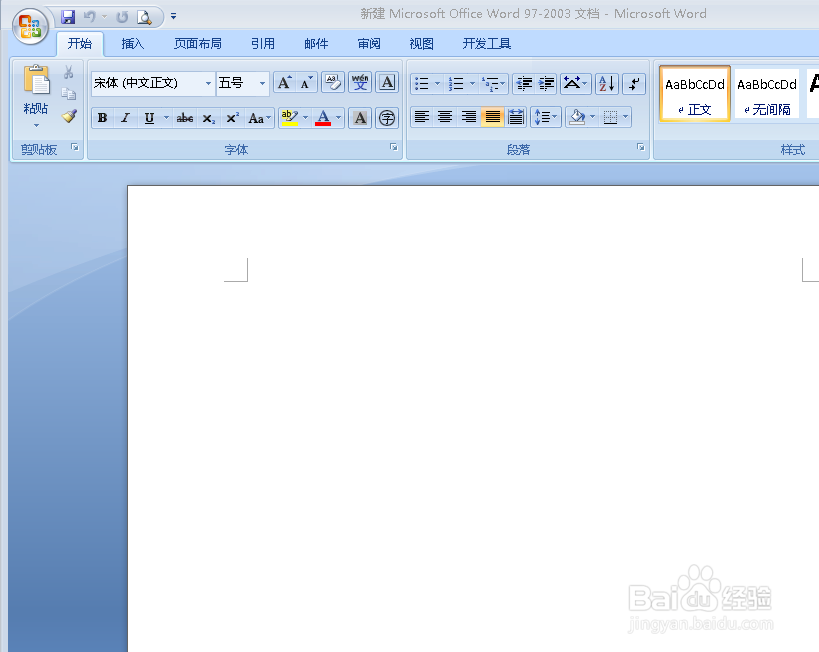
Task: Open line spacing menu
Action: click(x=546, y=117)
